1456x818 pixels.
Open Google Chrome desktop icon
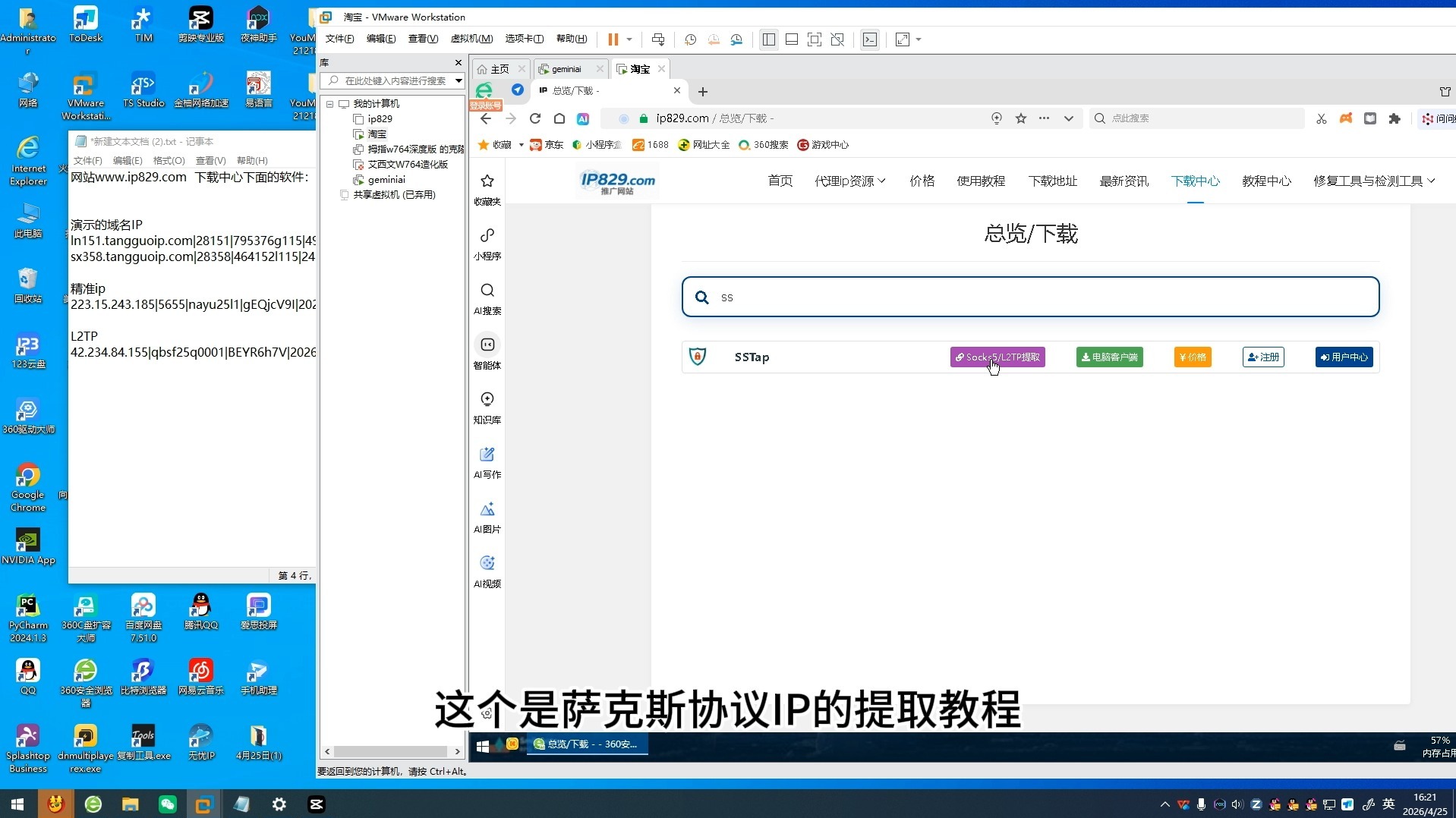(28, 488)
